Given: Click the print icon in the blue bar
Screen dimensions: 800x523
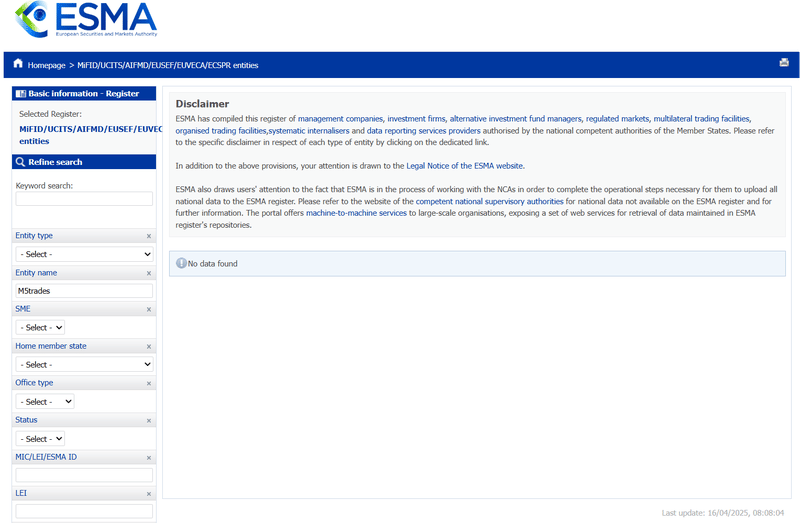Looking at the screenshot, I should [x=784, y=62].
